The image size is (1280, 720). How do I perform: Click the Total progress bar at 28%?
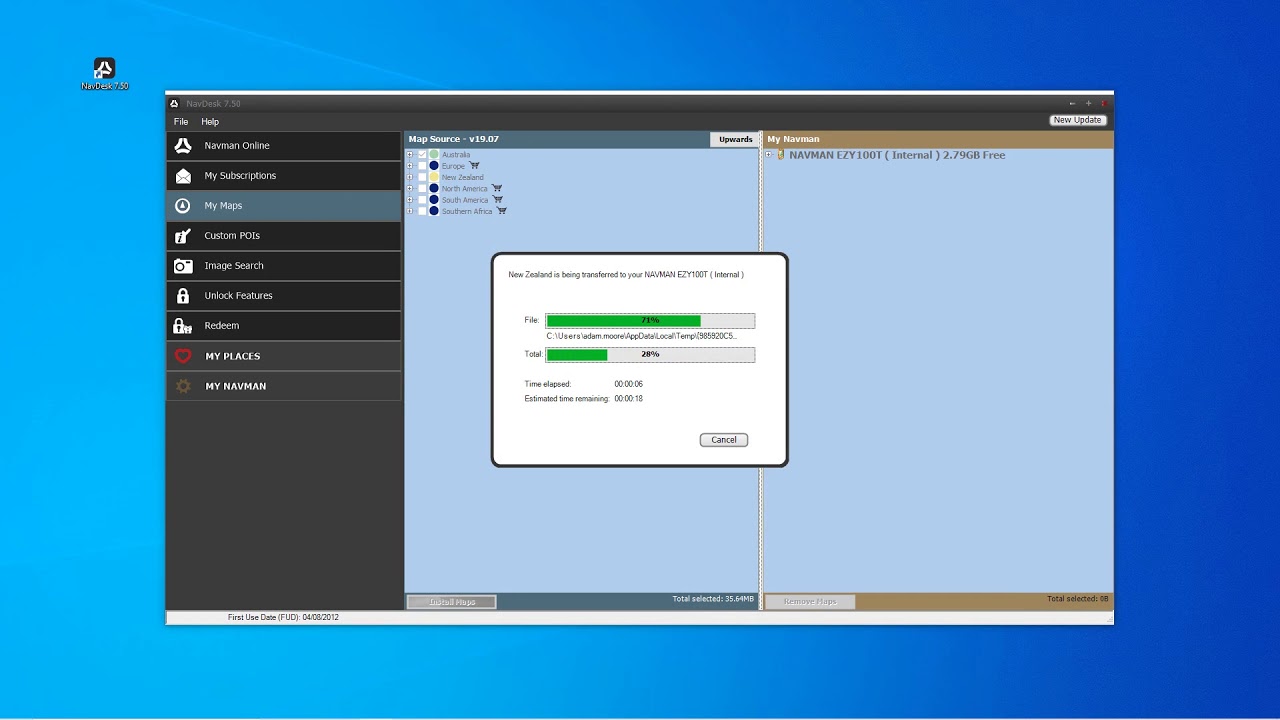click(x=650, y=355)
